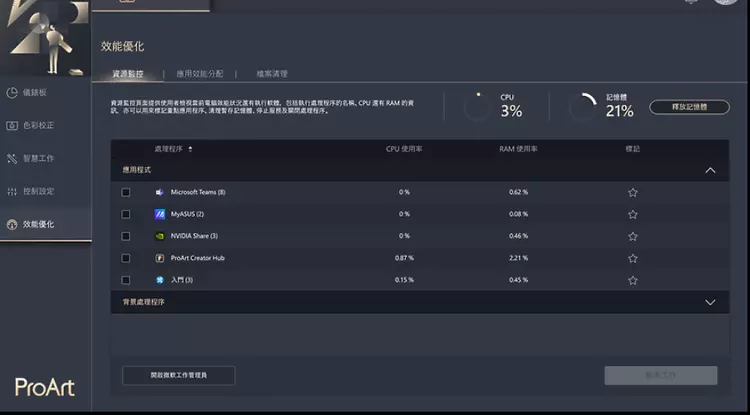Viewport: 750px width, 415px height.
Task: Star the Microsoft Teams process
Action: 632,192
